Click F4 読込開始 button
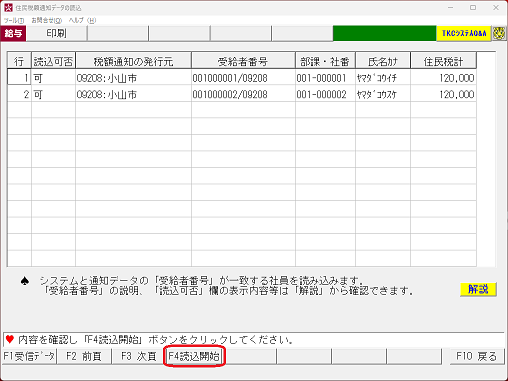This screenshot has width=508, height=381. [194, 356]
